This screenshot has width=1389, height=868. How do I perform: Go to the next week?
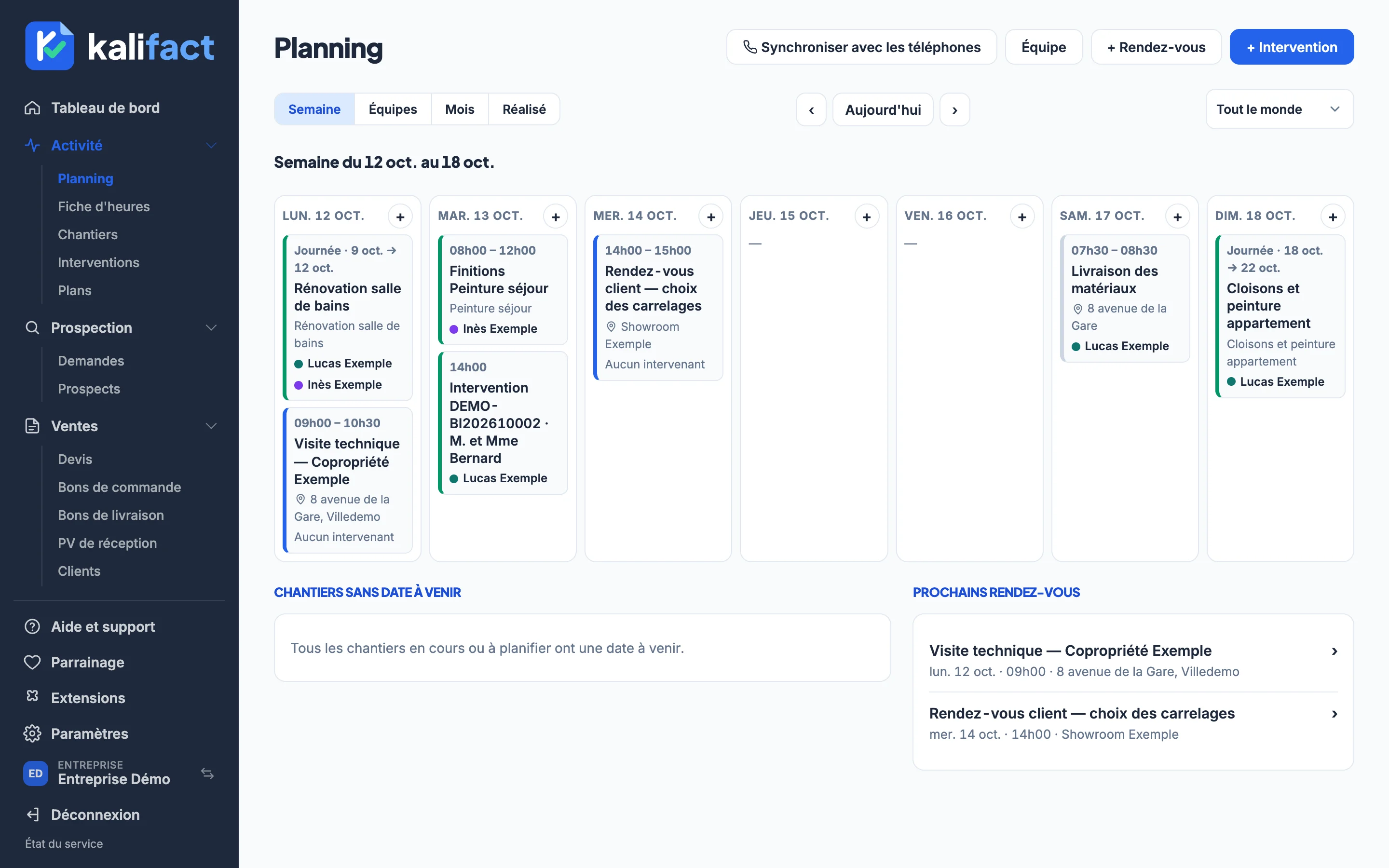point(955,109)
